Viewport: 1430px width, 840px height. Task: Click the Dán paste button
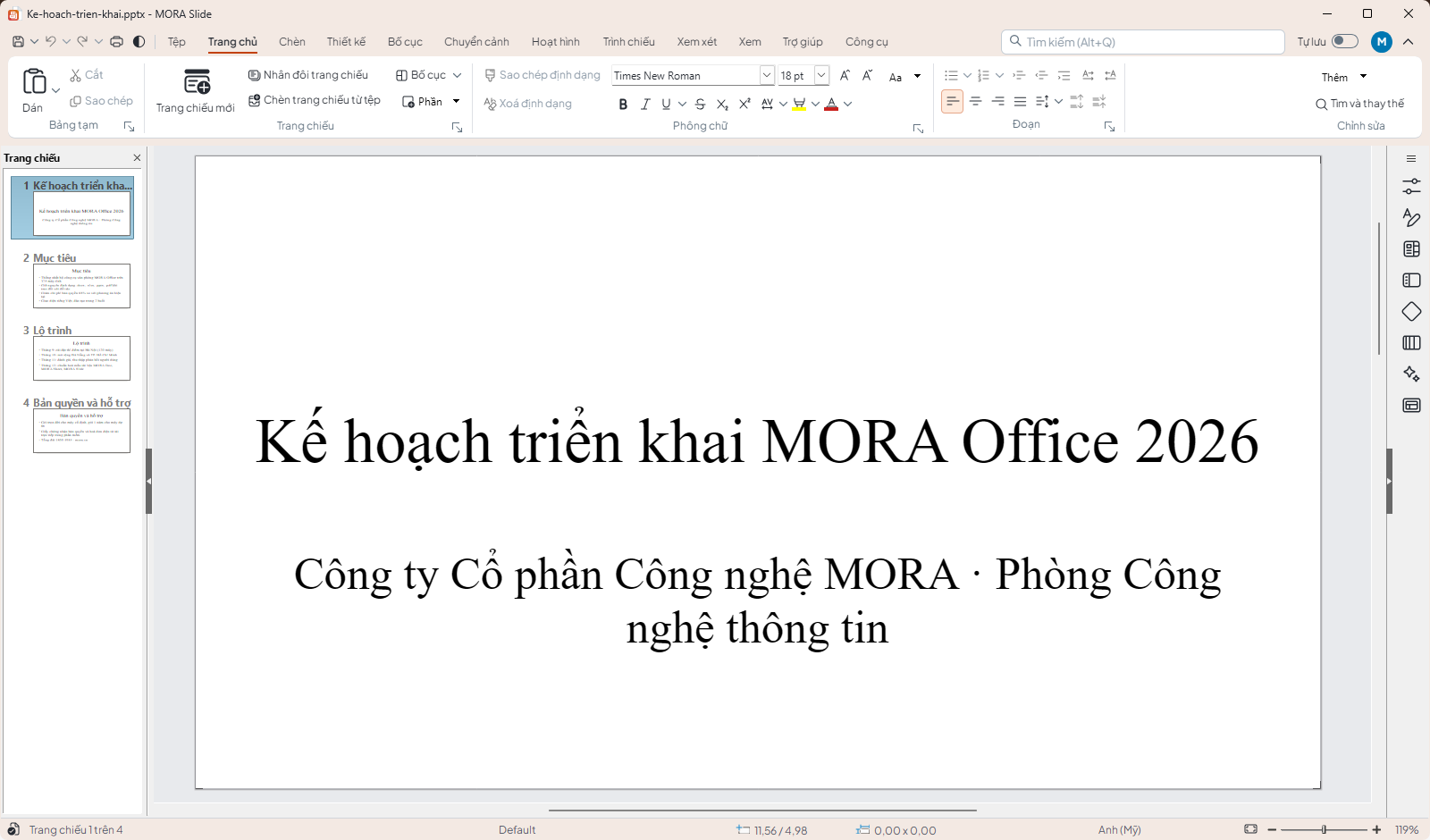coord(34,91)
